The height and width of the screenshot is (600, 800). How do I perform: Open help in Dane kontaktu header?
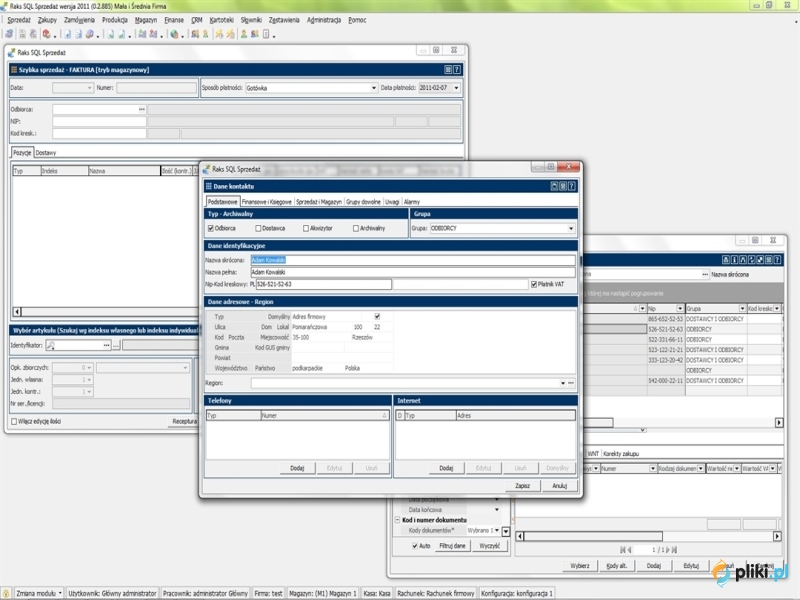coord(572,186)
